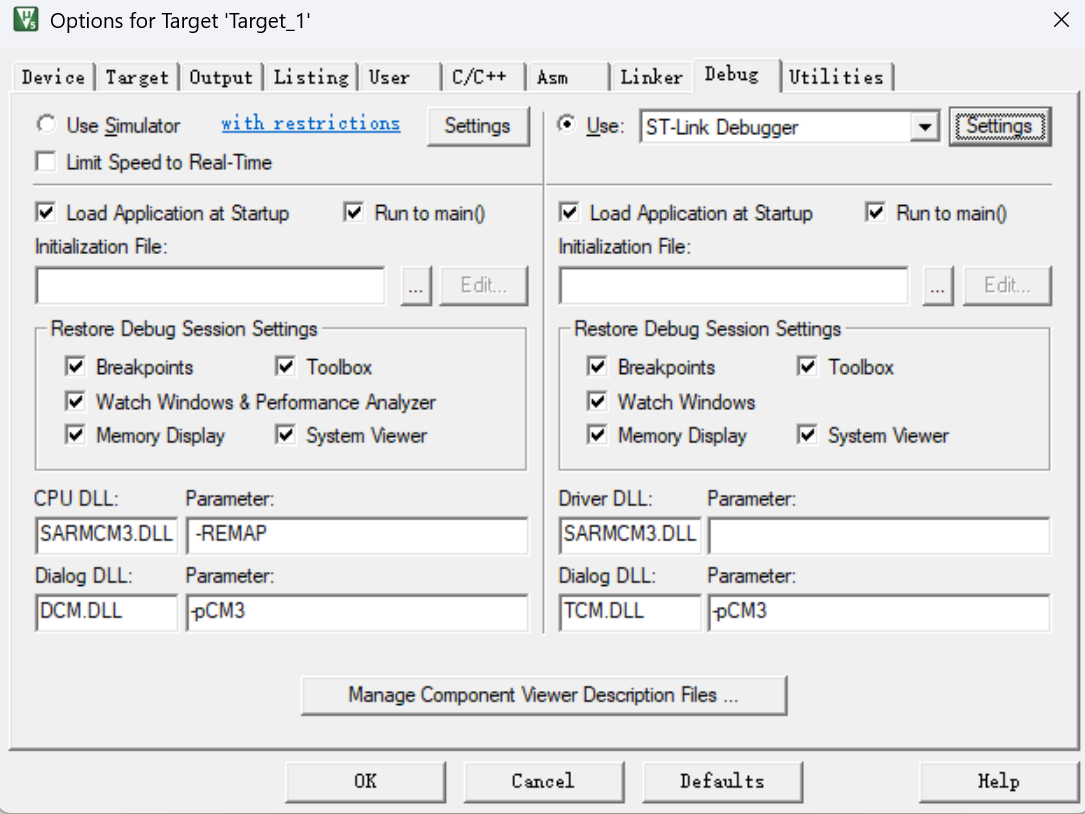
Task: Select the Use ST-Link Debugger radio button
Action: [x=568, y=125]
